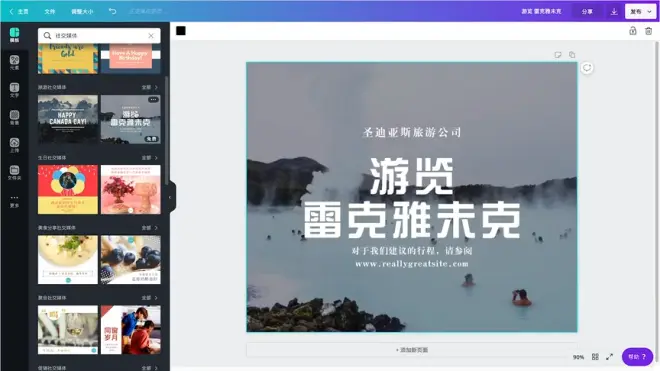This screenshot has height=371, width=660.
Task: Open the Publish (发布) dropdown
Action: tap(641, 12)
